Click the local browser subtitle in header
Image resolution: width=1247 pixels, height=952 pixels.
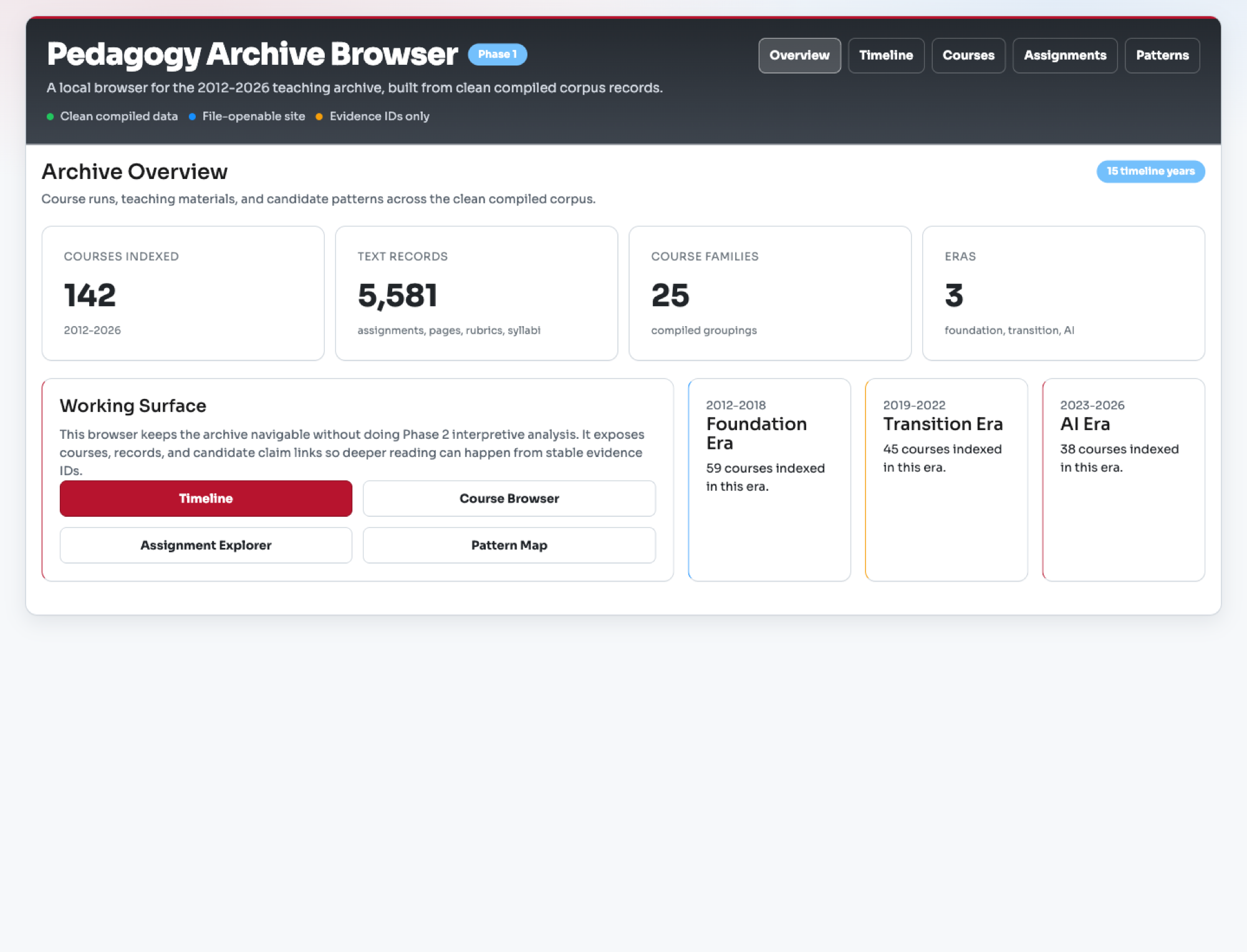pos(354,88)
